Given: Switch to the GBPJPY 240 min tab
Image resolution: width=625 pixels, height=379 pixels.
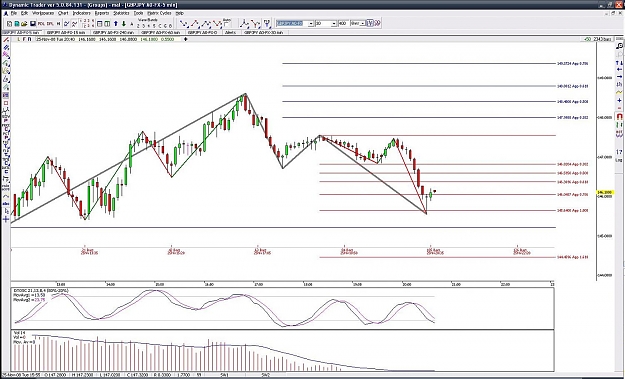Looking at the screenshot, I should tap(114, 32).
